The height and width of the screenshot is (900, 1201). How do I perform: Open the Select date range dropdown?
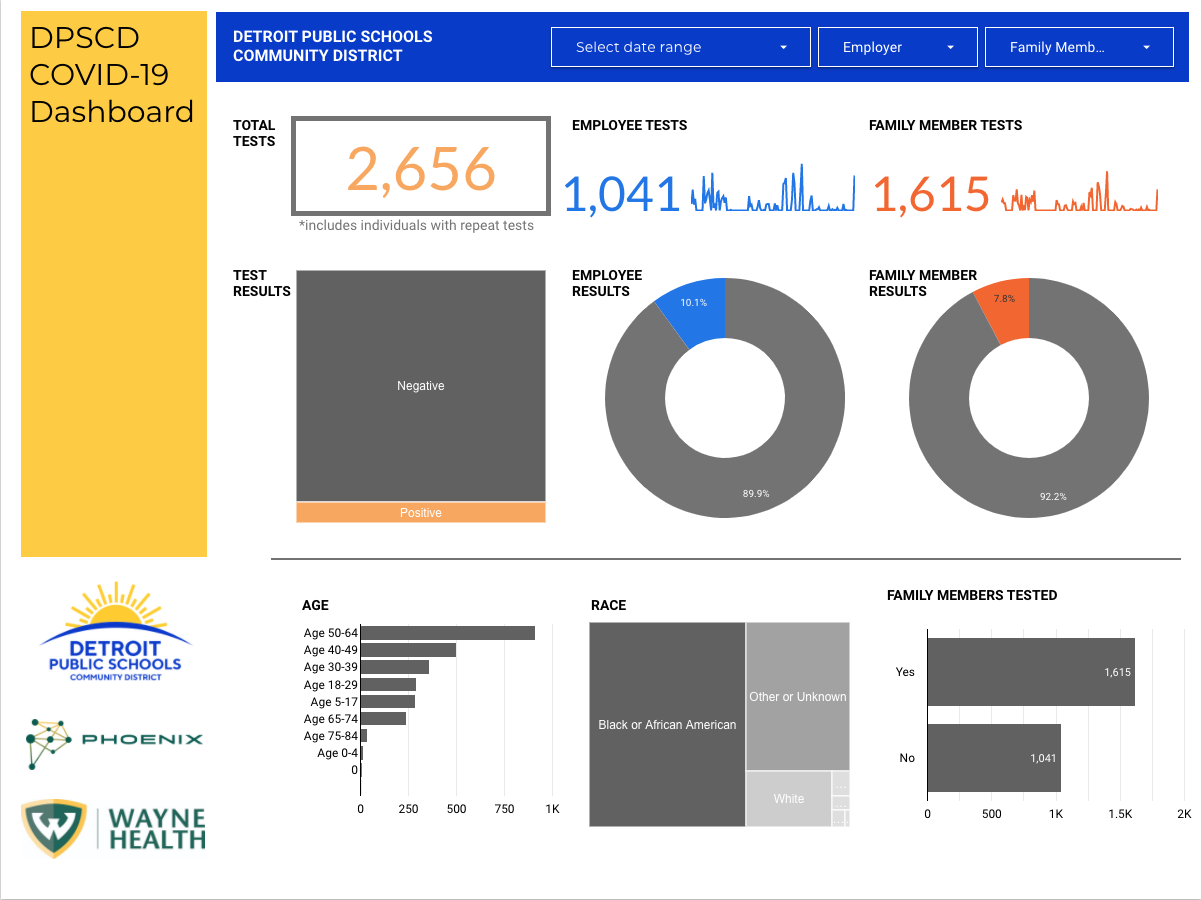tap(681, 47)
